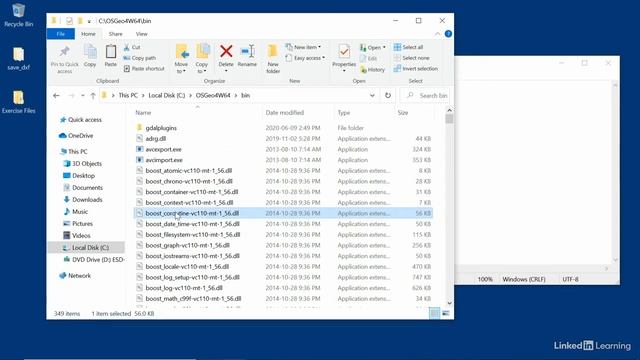640x360 pixels.
Task: Click the Paste clipboard icon
Action: pyautogui.click(x=111, y=56)
